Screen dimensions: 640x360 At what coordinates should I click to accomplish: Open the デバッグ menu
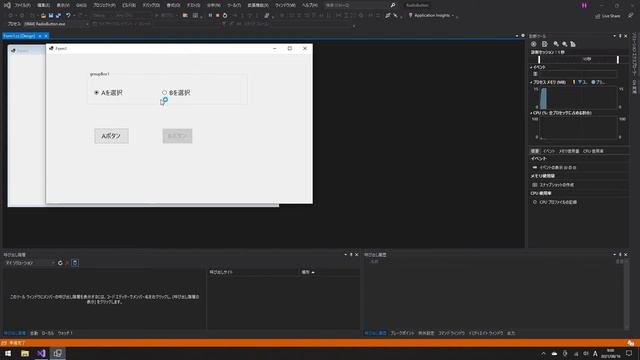click(x=151, y=5)
